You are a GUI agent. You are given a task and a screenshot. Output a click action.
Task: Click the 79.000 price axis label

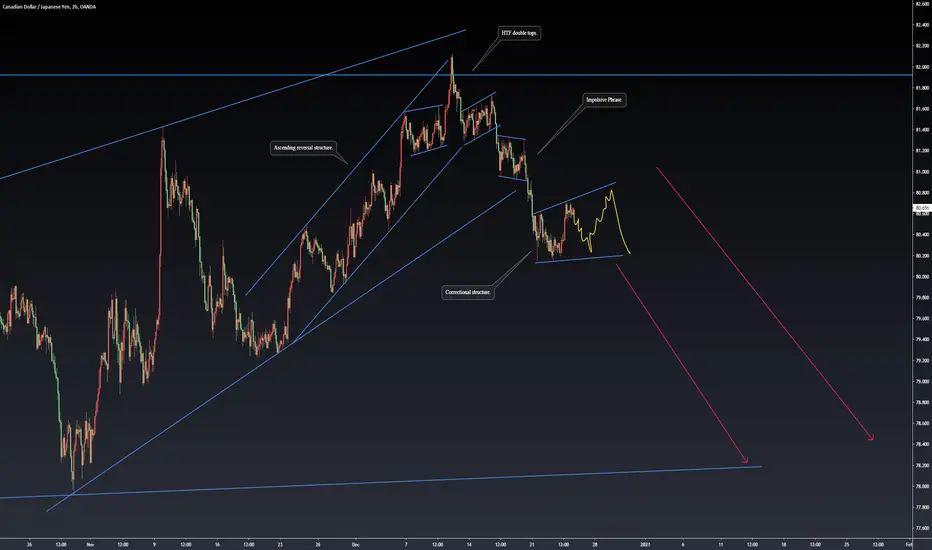click(922, 381)
